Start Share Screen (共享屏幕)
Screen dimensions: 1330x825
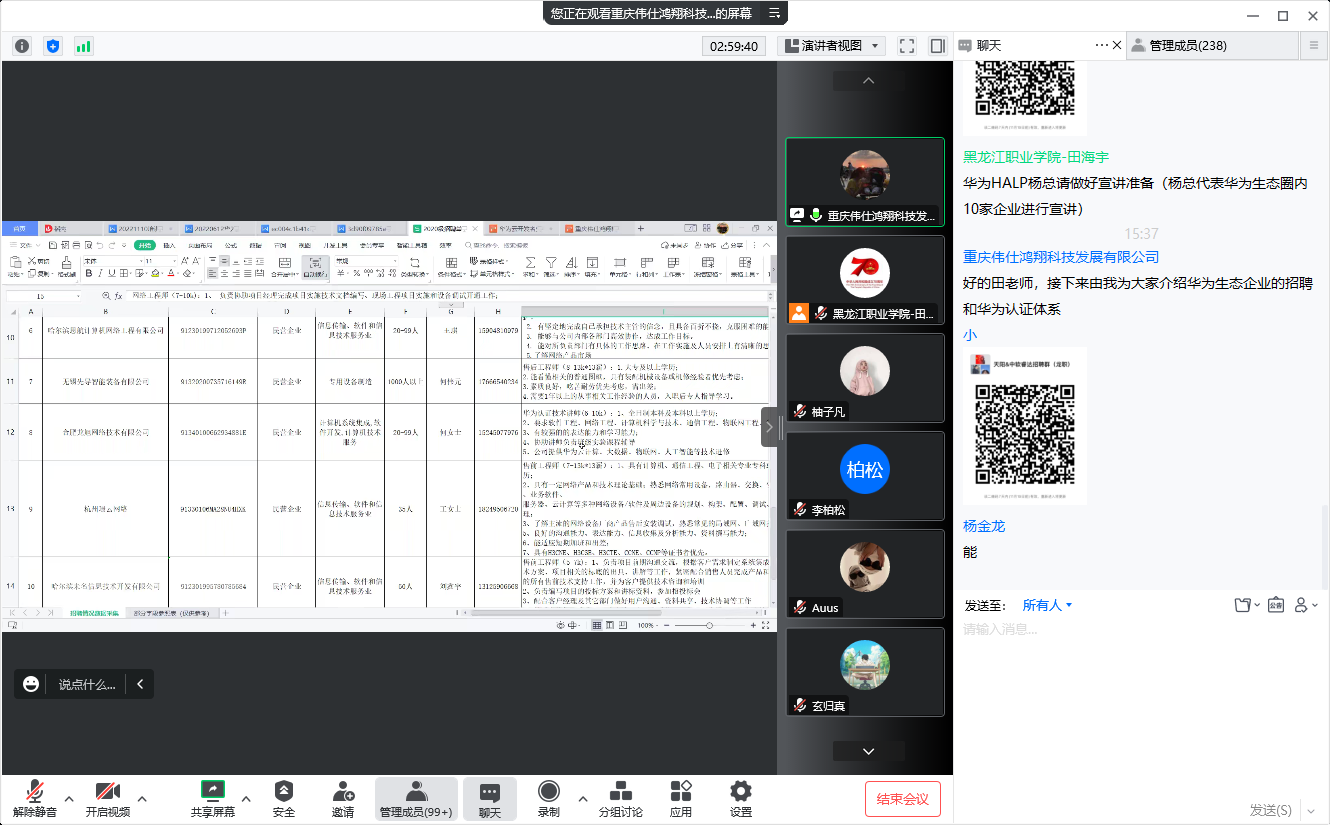coord(213,798)
